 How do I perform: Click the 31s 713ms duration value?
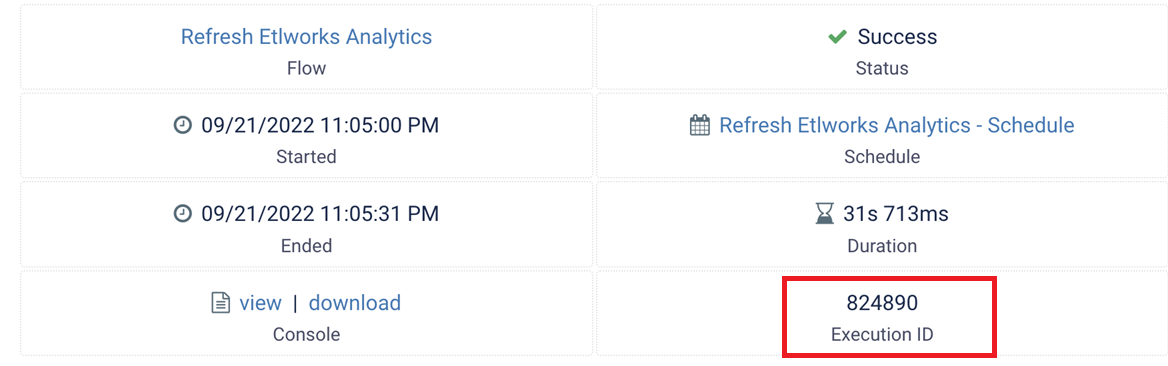pyautogui.click(x=895, y=214)
